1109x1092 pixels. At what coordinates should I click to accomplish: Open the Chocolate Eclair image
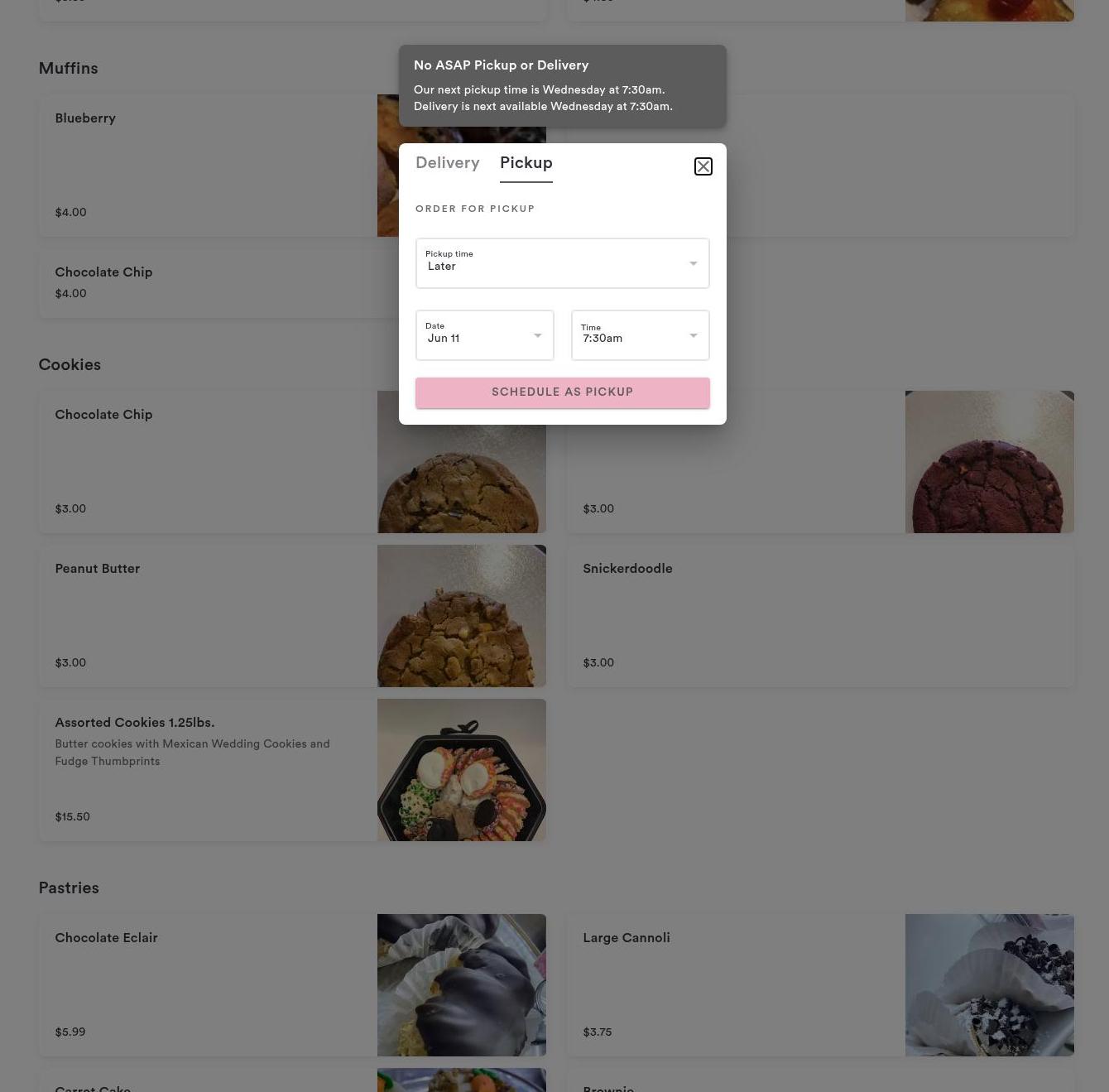click(461, 985)
